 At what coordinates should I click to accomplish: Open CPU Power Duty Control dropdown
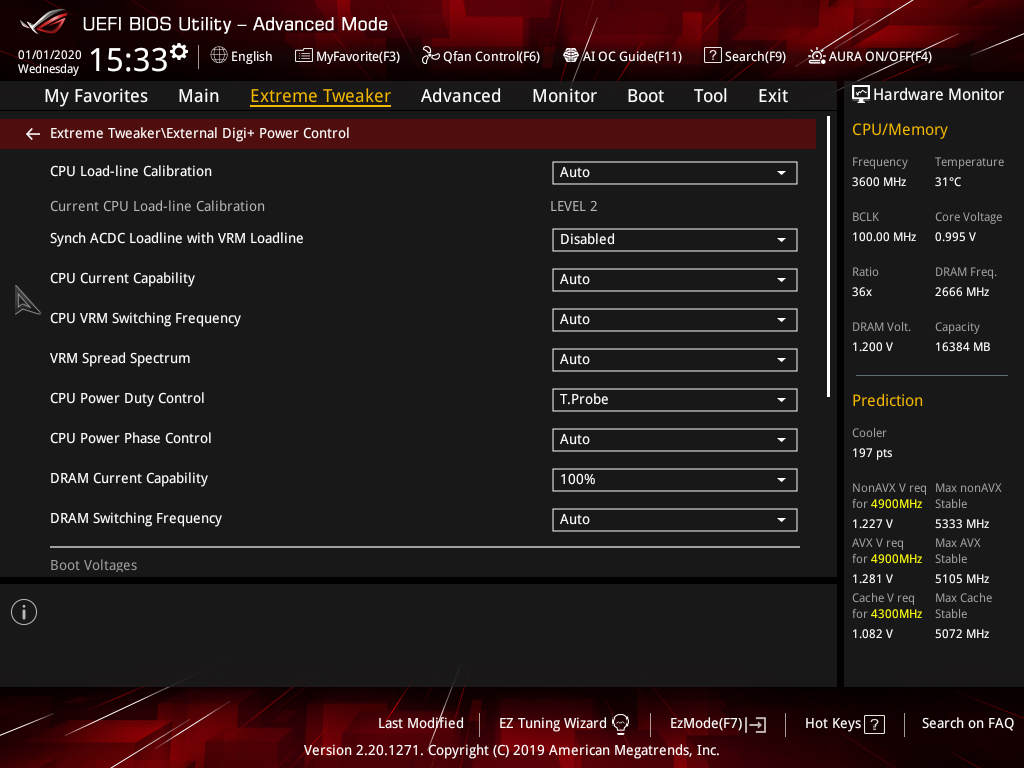(675, 400)
